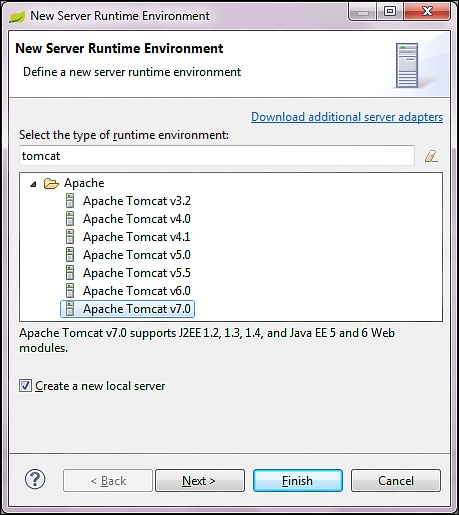459x515 pixels.
Task: Maximize the dialog window
Action: [390, 12]
